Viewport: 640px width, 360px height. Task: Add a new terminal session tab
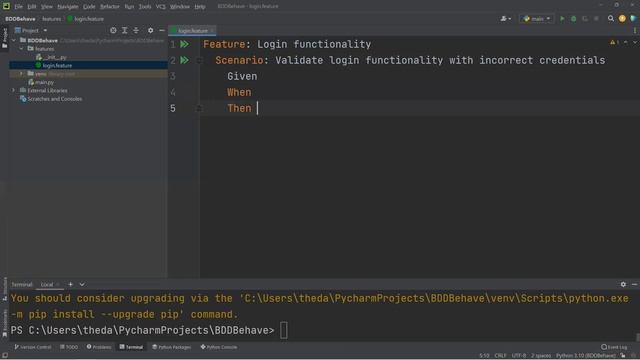70,284
